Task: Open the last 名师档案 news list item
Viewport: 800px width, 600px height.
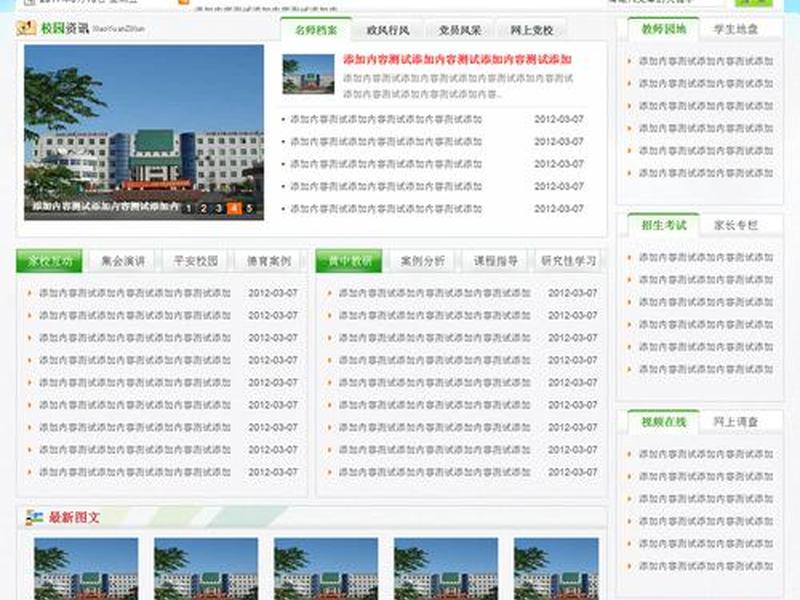Action: [x=386, y=209]
